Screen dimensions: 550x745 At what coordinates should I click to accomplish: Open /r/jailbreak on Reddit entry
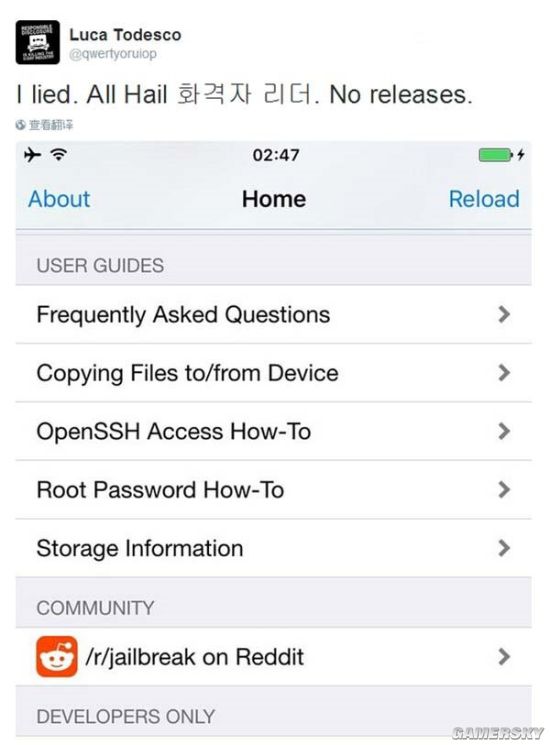(x=274, y=657)
